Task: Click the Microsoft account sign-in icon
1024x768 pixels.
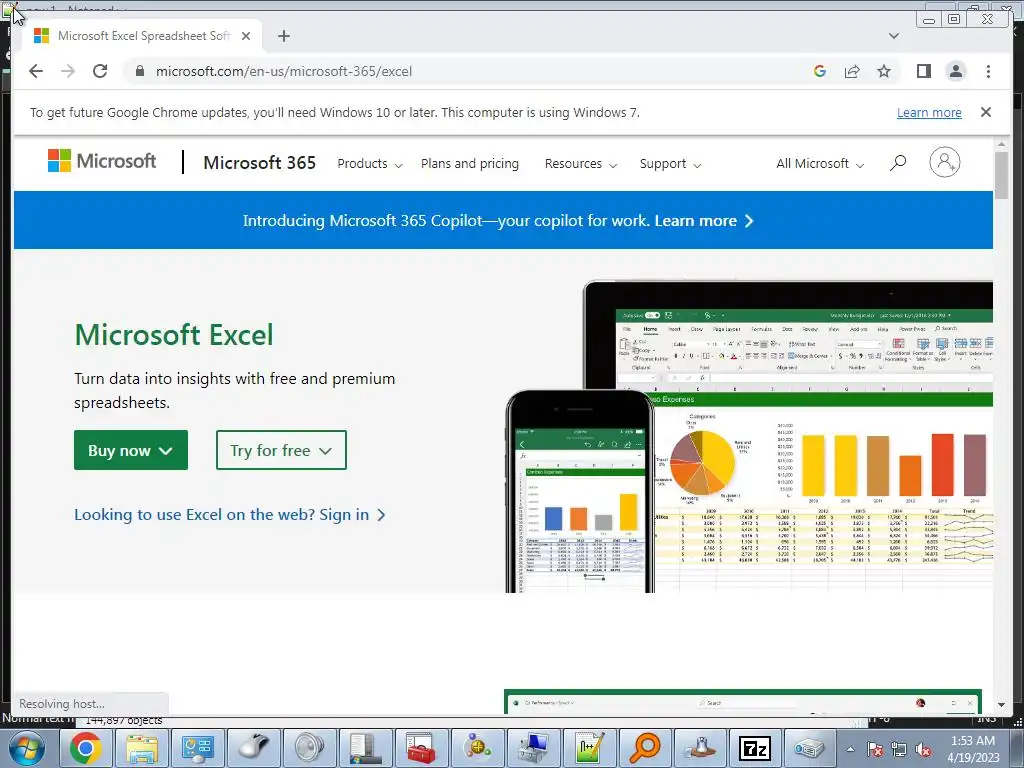Action: [944, 162]
